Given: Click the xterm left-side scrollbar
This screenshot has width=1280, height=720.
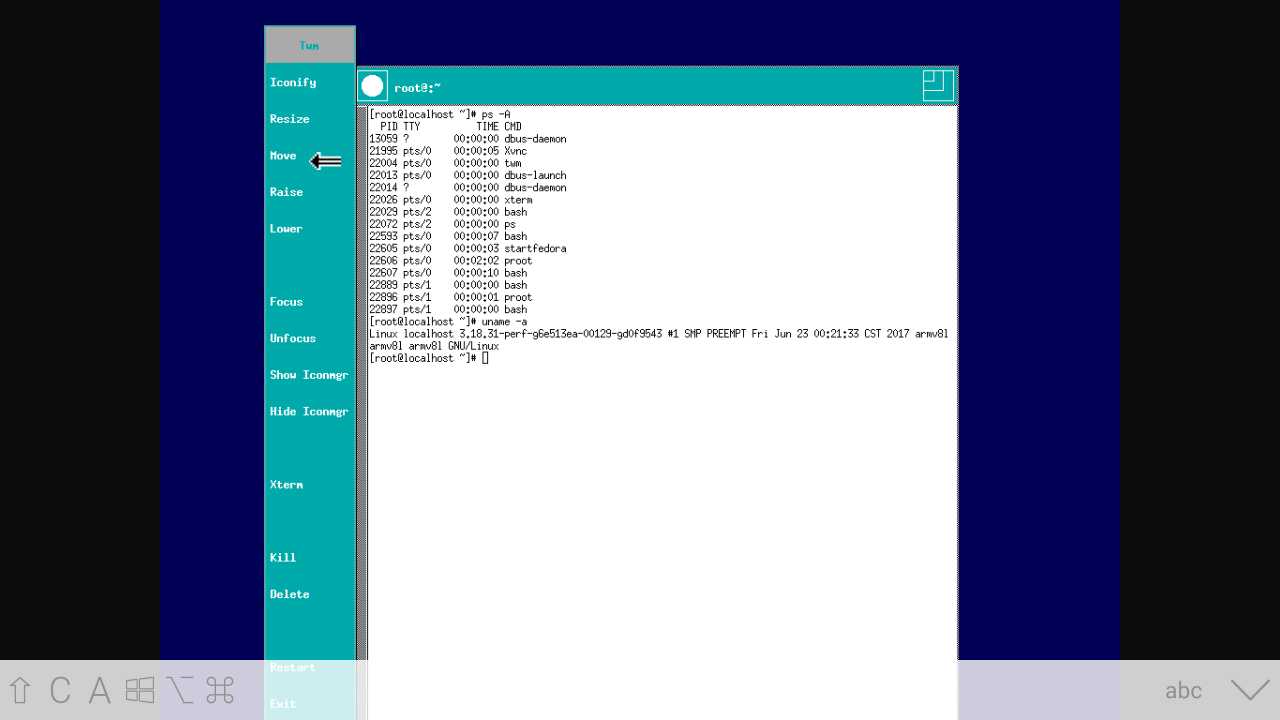Looking at the screenshot, I should [362, 412].
